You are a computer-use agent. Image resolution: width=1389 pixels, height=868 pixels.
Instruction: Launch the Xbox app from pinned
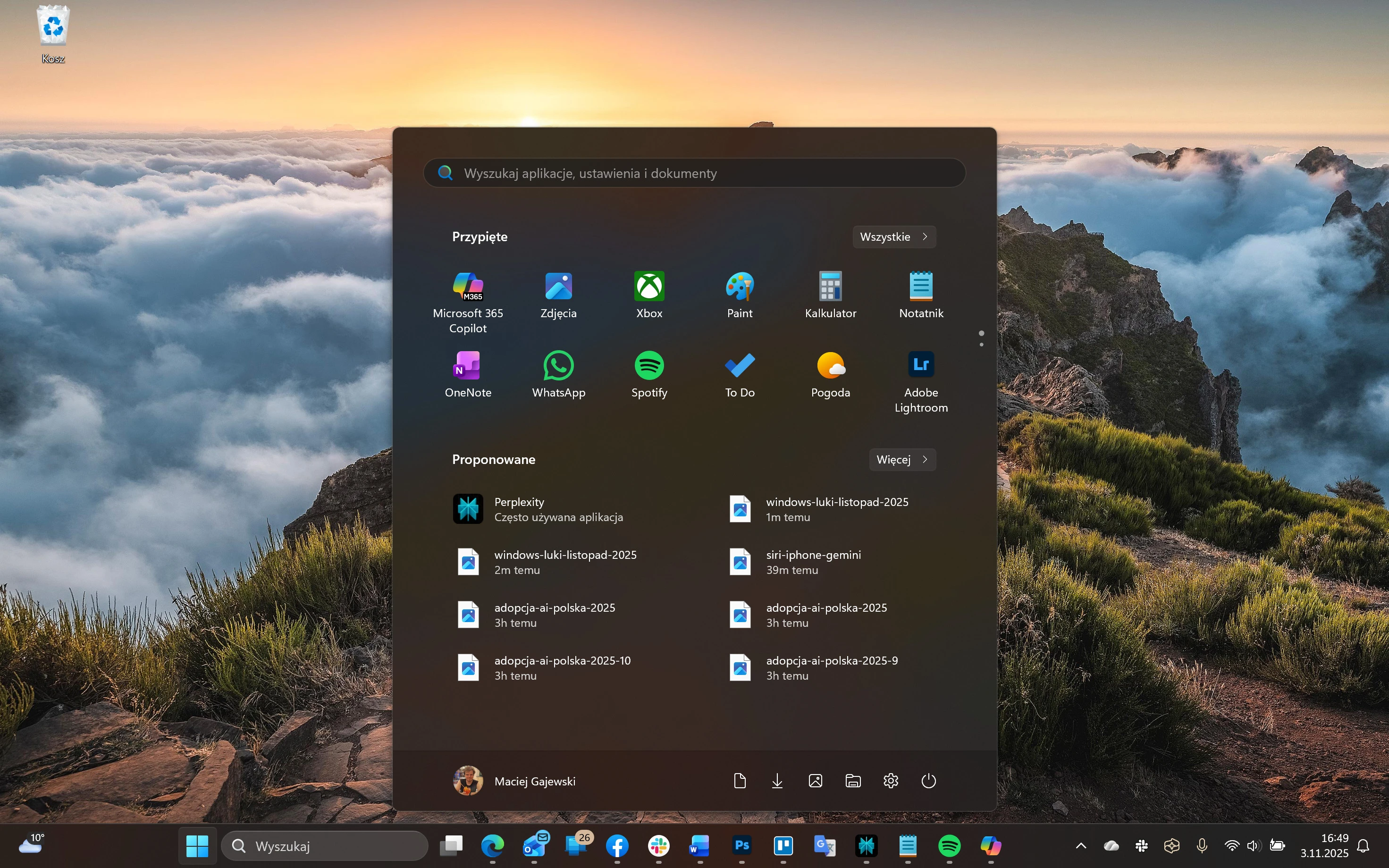649,287
